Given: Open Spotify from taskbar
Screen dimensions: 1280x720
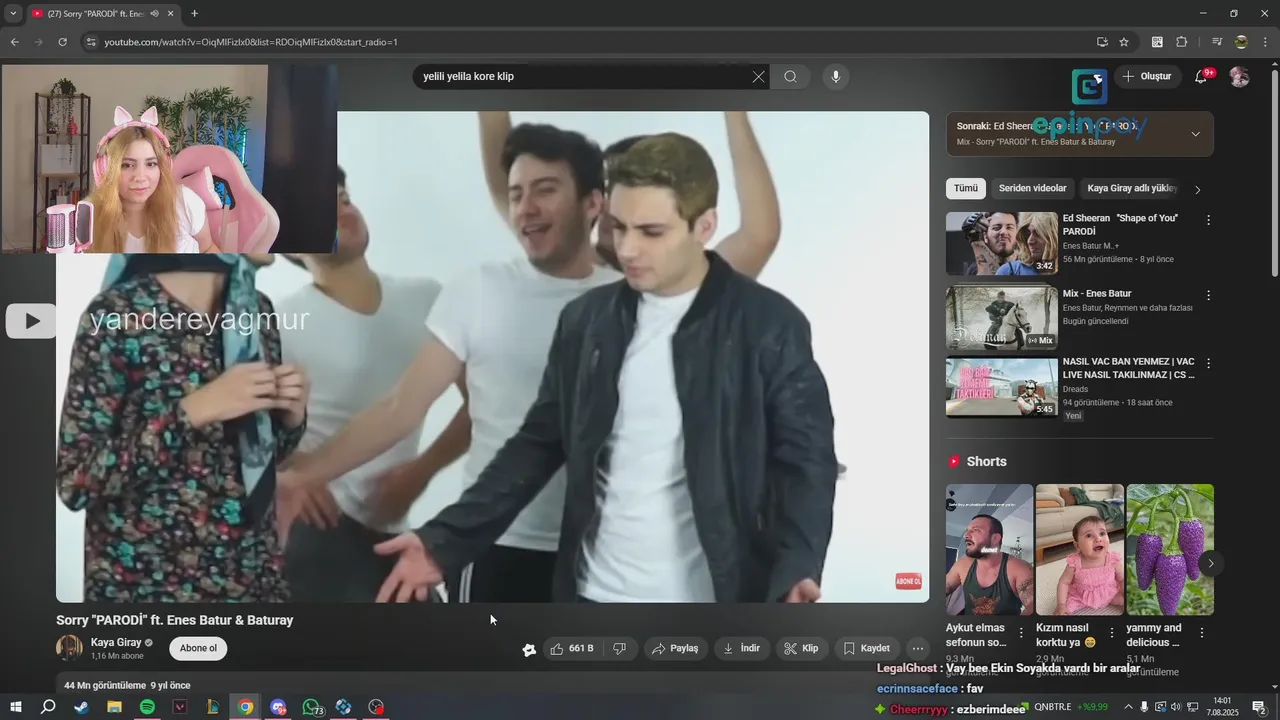Looking at the screenshot, I should (147, 707).
